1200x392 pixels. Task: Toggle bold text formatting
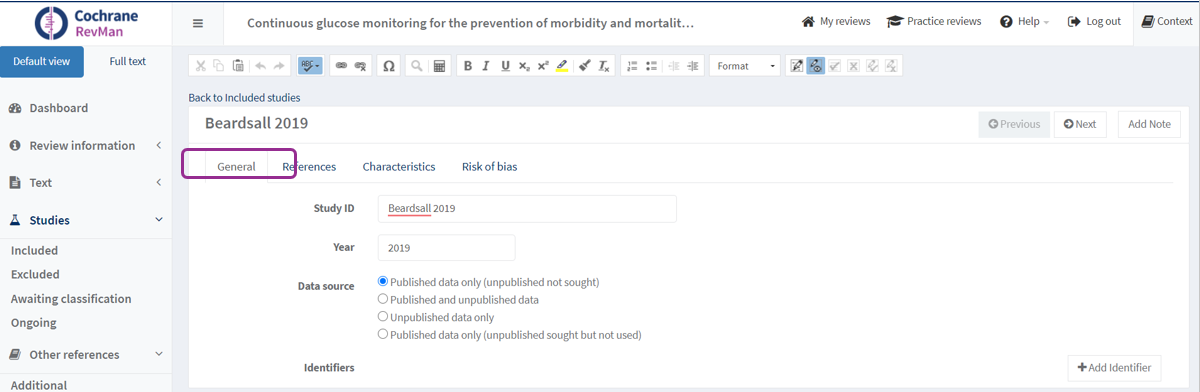point(467,66)
